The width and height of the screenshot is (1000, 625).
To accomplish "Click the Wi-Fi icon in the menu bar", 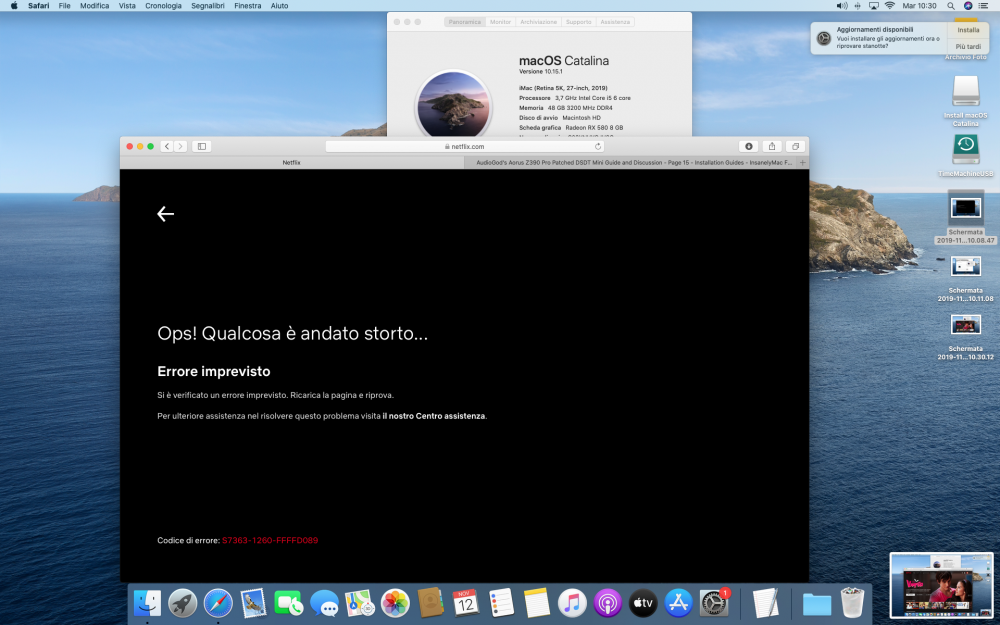I will tap(890, 6).
